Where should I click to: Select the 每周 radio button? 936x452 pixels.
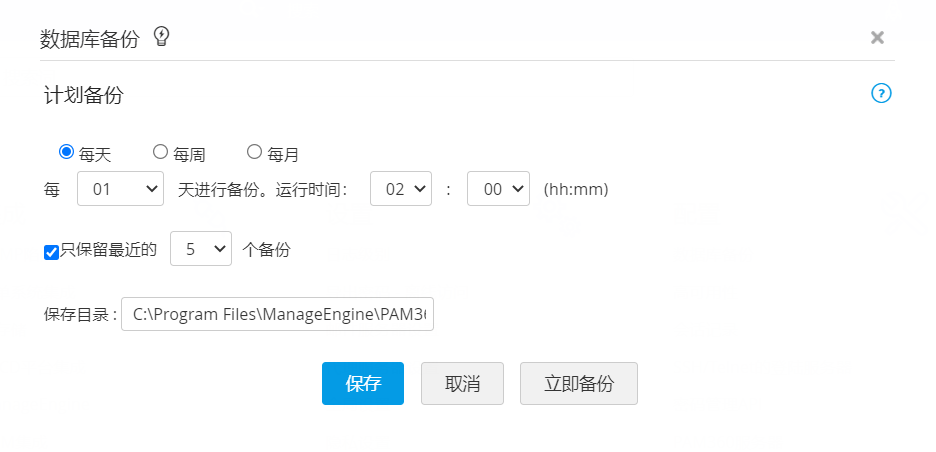[160, 152]
